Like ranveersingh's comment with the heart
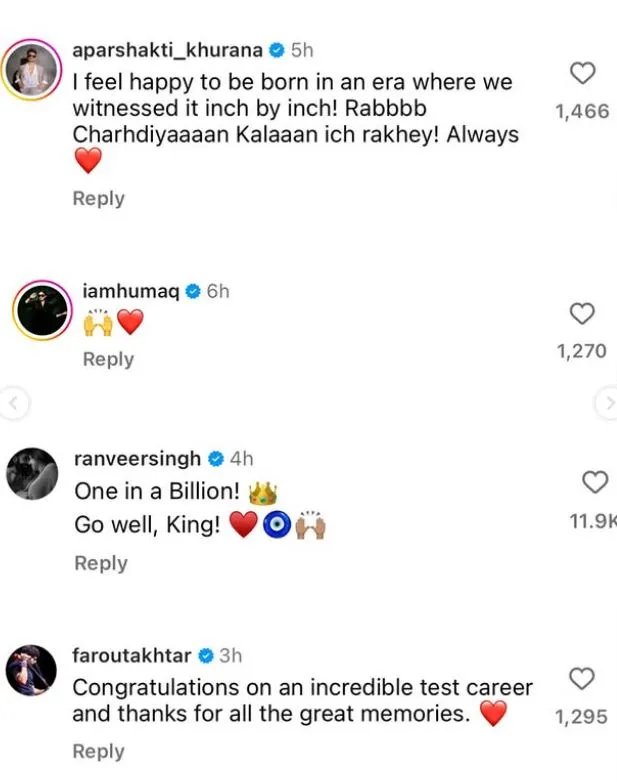Screen dimensions: 617x782 coord(595,483)
